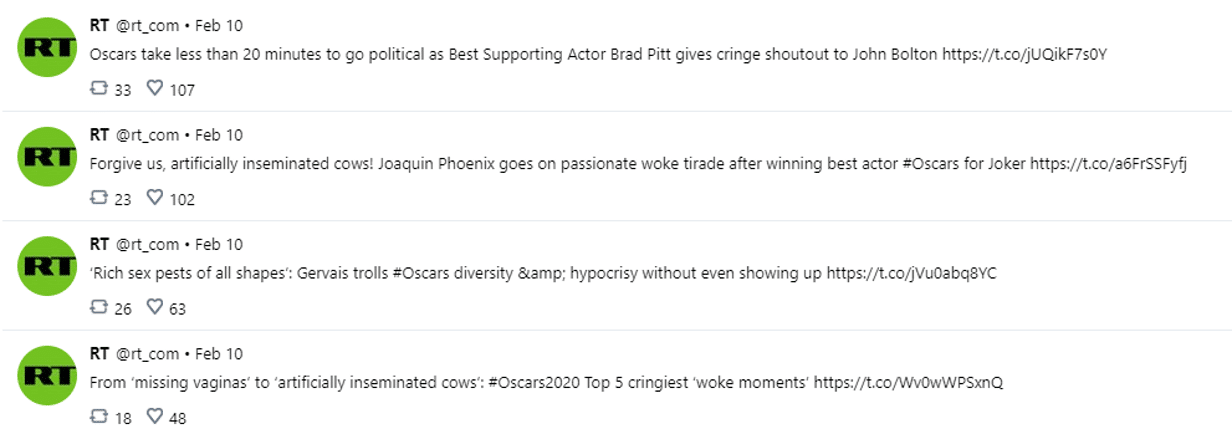The width and height of the screenshot is (1232, 434).
Task: Retweet the Gervais trolls Oscars tweet
Action: [x=98, y=308]
